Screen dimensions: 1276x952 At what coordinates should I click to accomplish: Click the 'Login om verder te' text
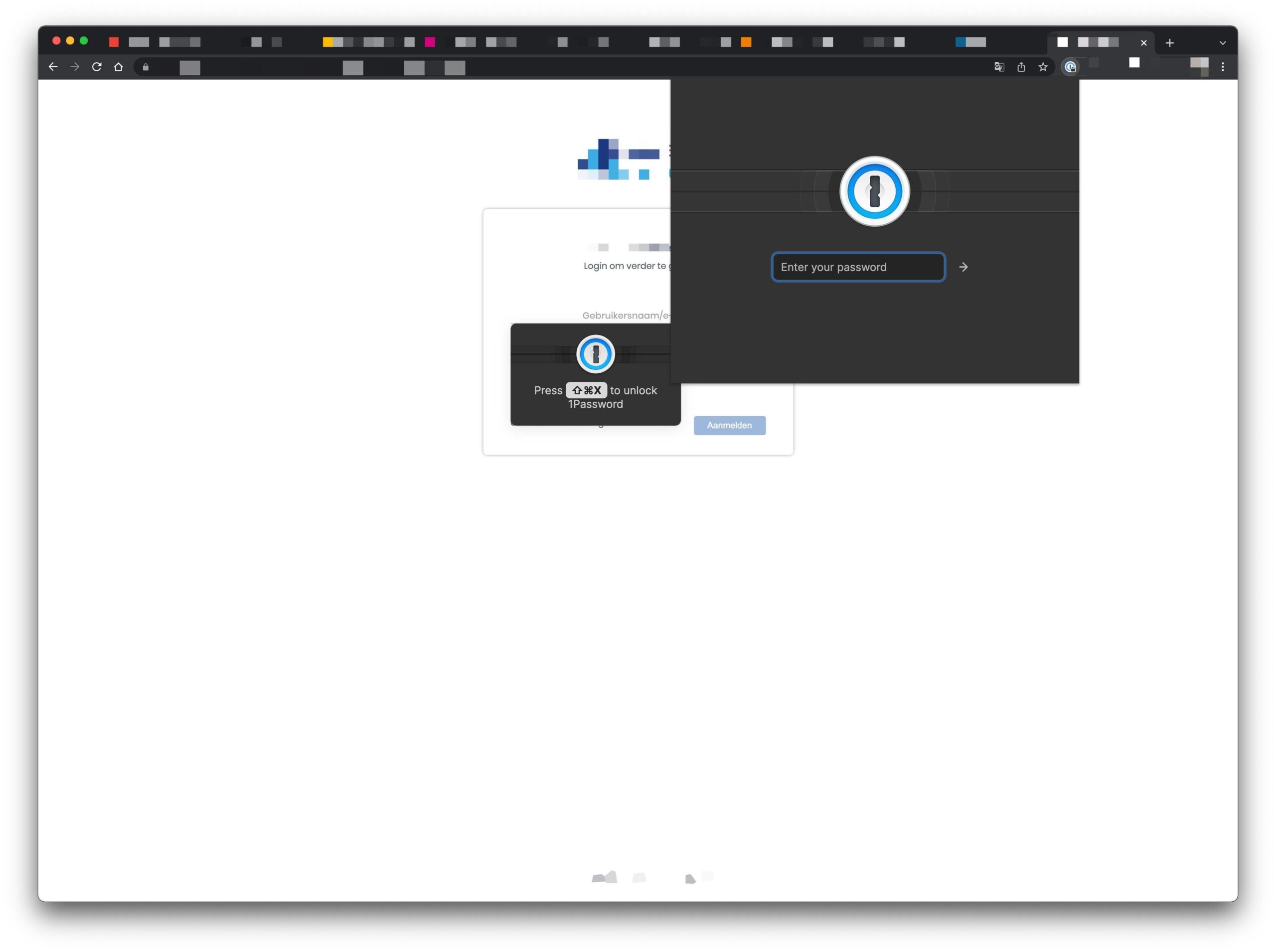[x=625, y=266]
